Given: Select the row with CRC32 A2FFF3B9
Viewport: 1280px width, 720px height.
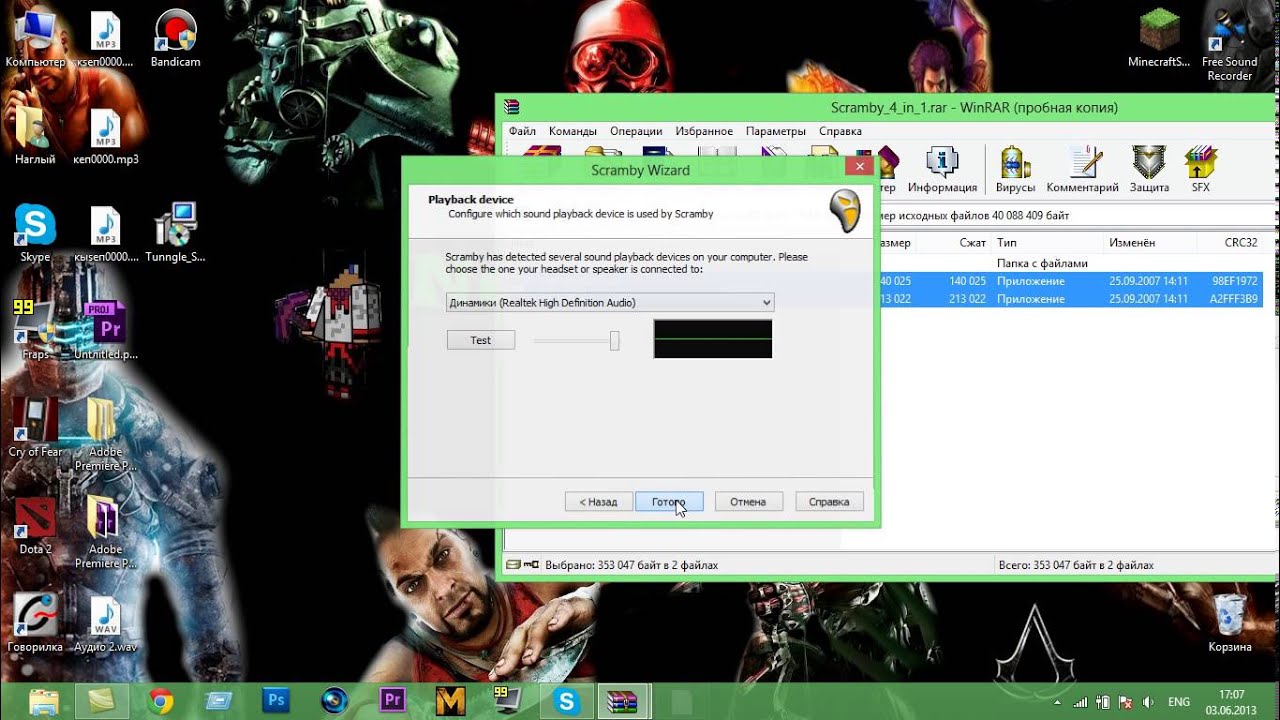Looking at the screenshot, I should coord(1071,299).
